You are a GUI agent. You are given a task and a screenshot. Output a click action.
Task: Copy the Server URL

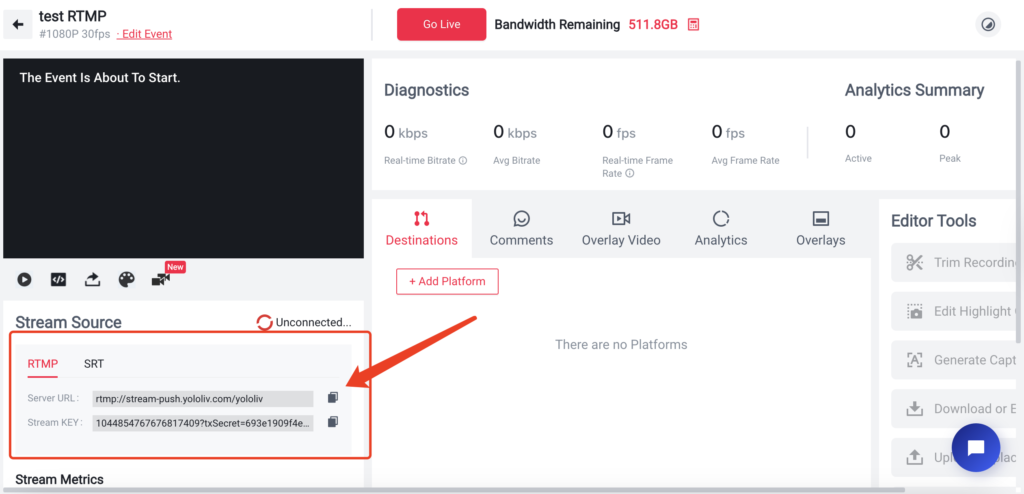333,397
